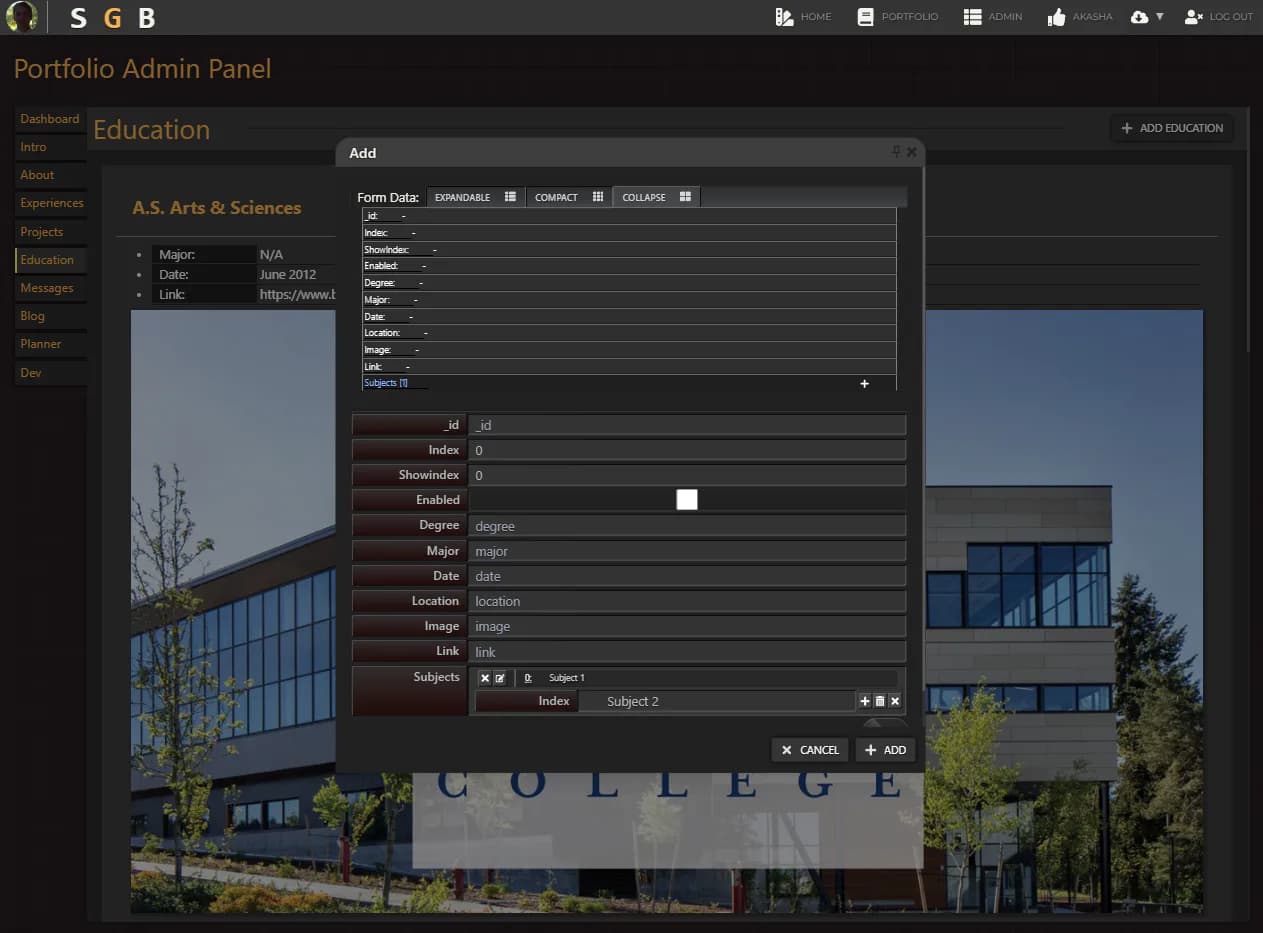Click the _id input field
This screenshot has height=933, width=1263.
point(687,425)
